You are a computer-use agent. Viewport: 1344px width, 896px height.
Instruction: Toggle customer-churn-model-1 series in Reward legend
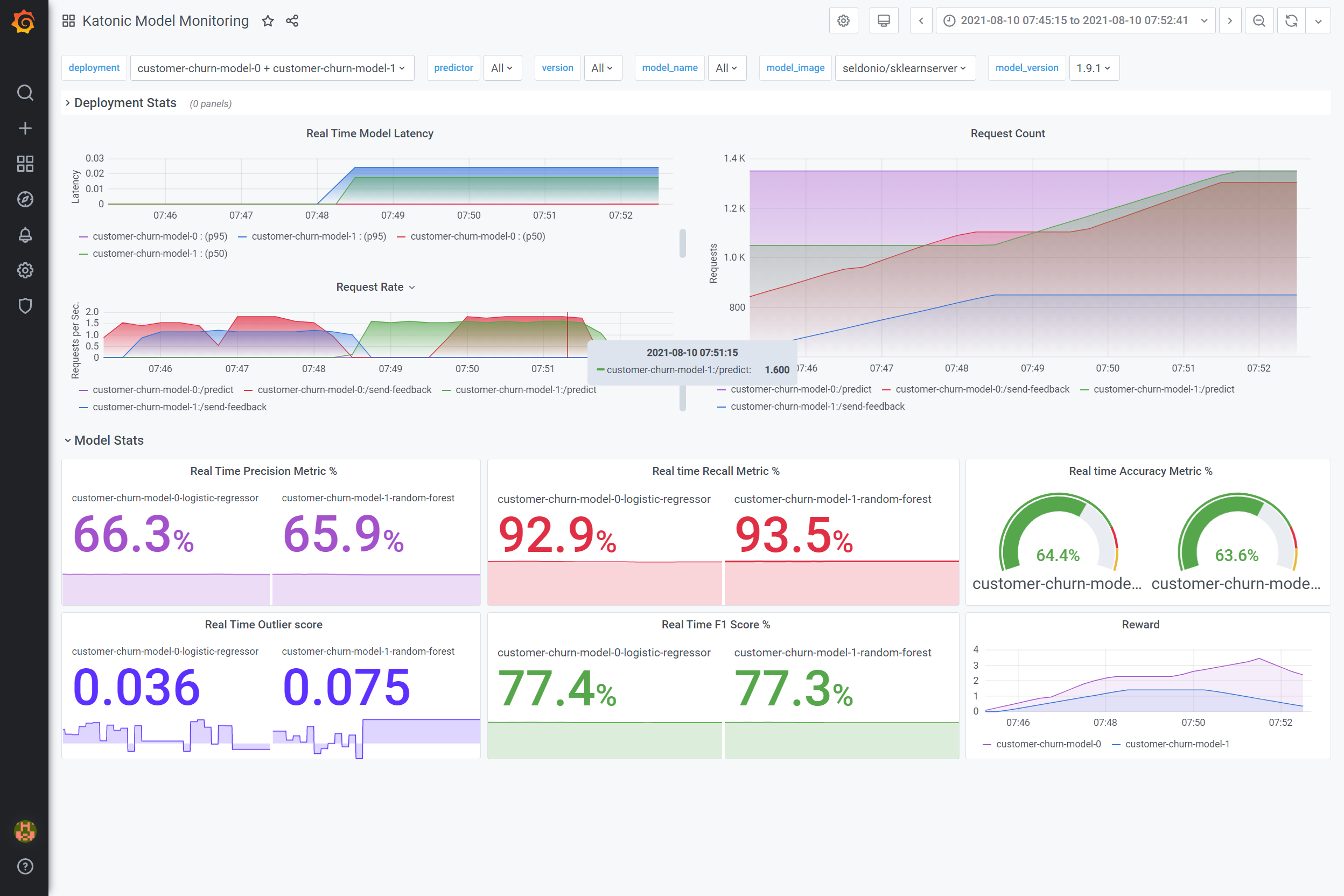[1177, 744]
